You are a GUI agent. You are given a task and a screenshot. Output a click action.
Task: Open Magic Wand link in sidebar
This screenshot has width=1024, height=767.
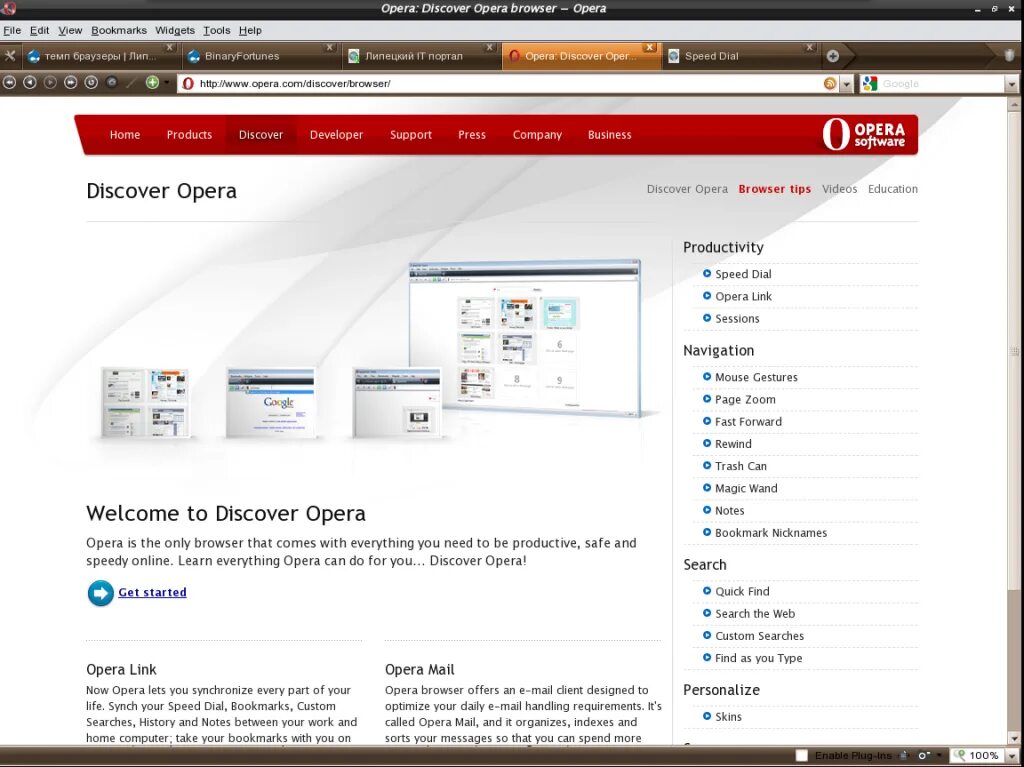746,488
